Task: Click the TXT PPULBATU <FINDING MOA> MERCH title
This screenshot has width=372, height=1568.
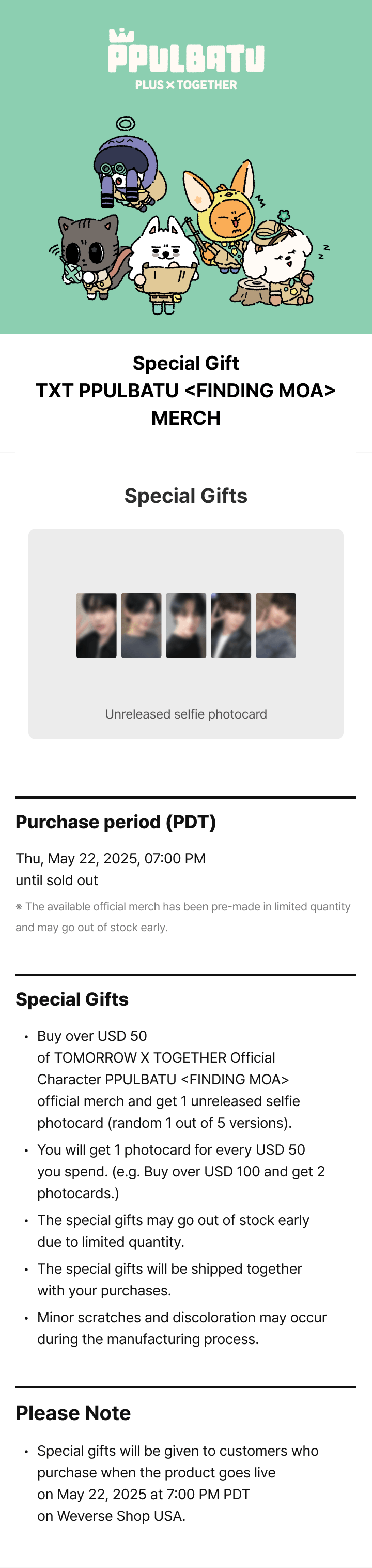Action: pos(186,390)
